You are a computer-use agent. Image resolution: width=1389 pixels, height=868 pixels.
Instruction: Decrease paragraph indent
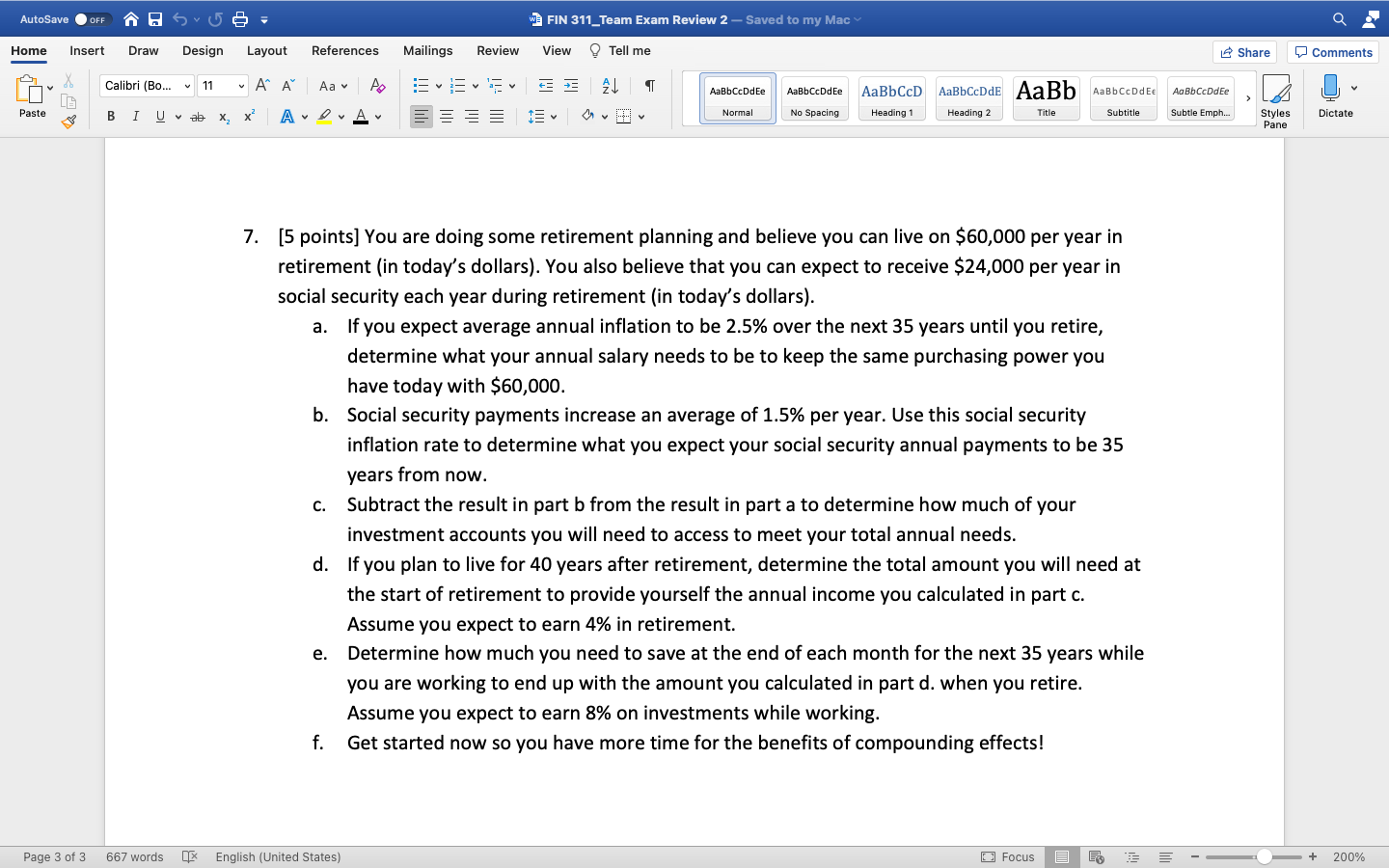coord(546,86)
